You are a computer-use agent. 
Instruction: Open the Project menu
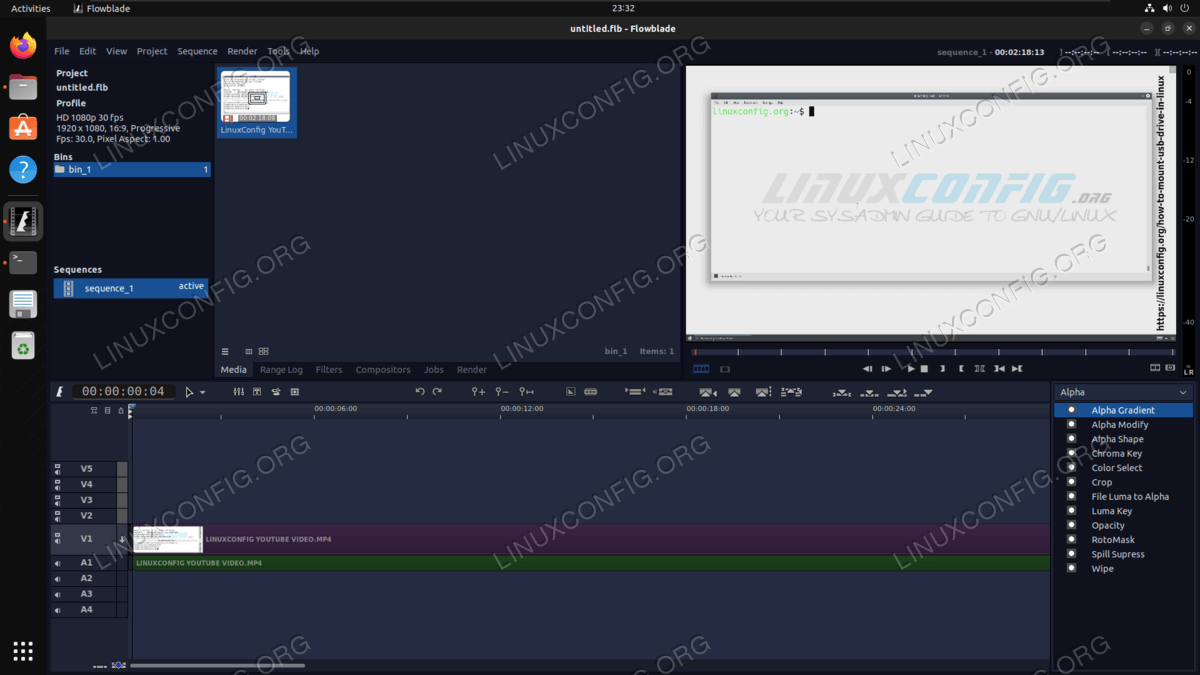[x=152, y=51]
